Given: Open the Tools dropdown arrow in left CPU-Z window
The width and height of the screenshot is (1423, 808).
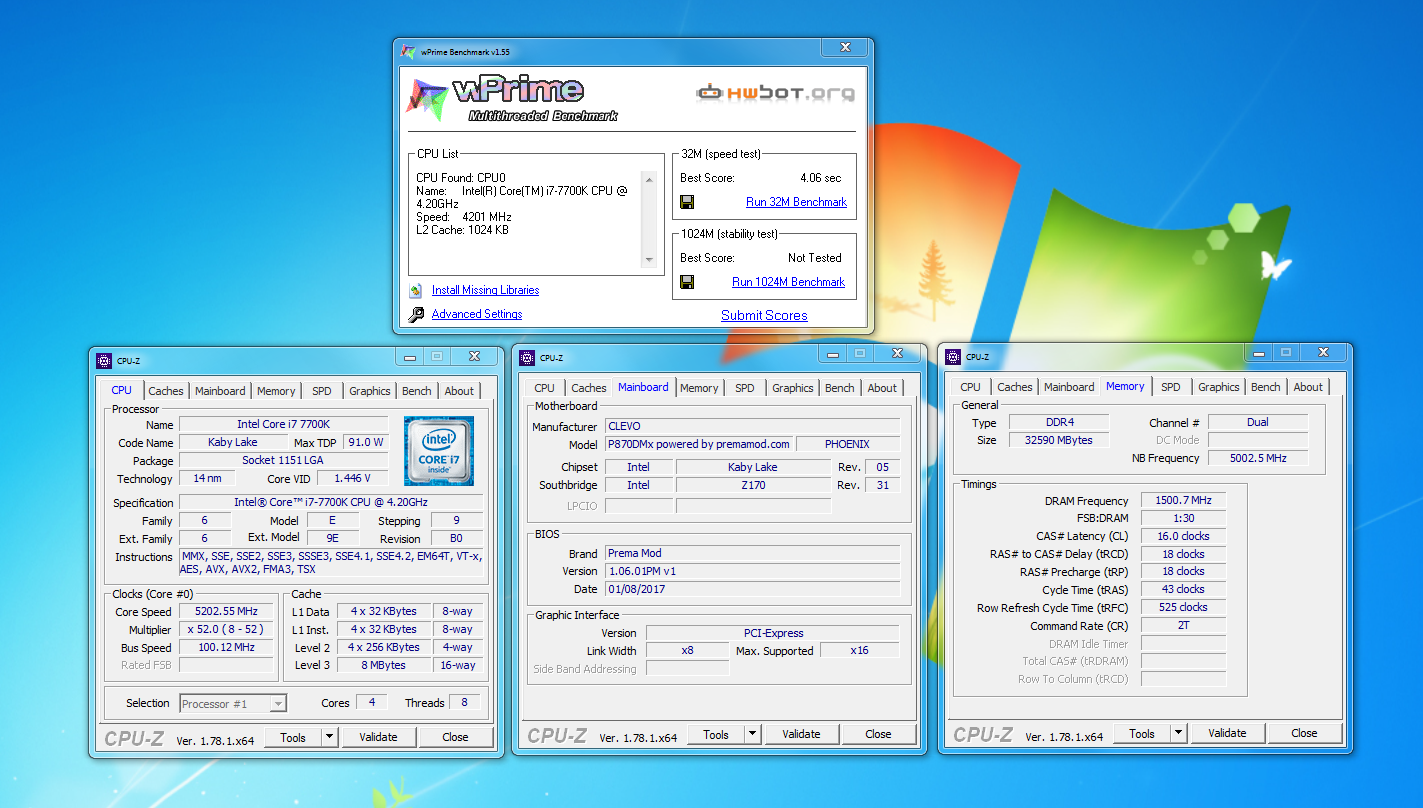Looking at the screenshot, I should pos(329,737).
